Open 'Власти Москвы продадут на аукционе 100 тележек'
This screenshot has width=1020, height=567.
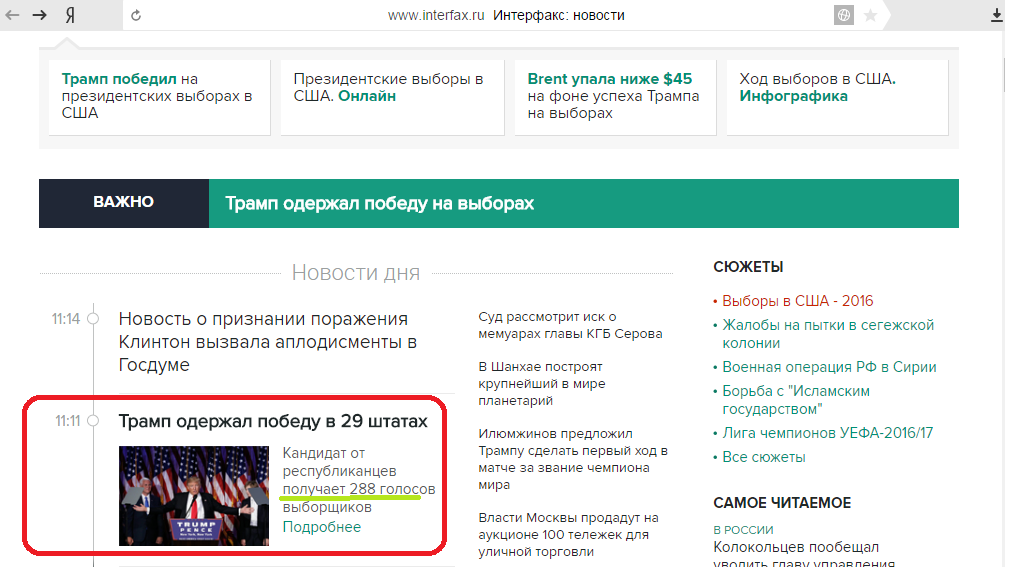coord(569,534)
